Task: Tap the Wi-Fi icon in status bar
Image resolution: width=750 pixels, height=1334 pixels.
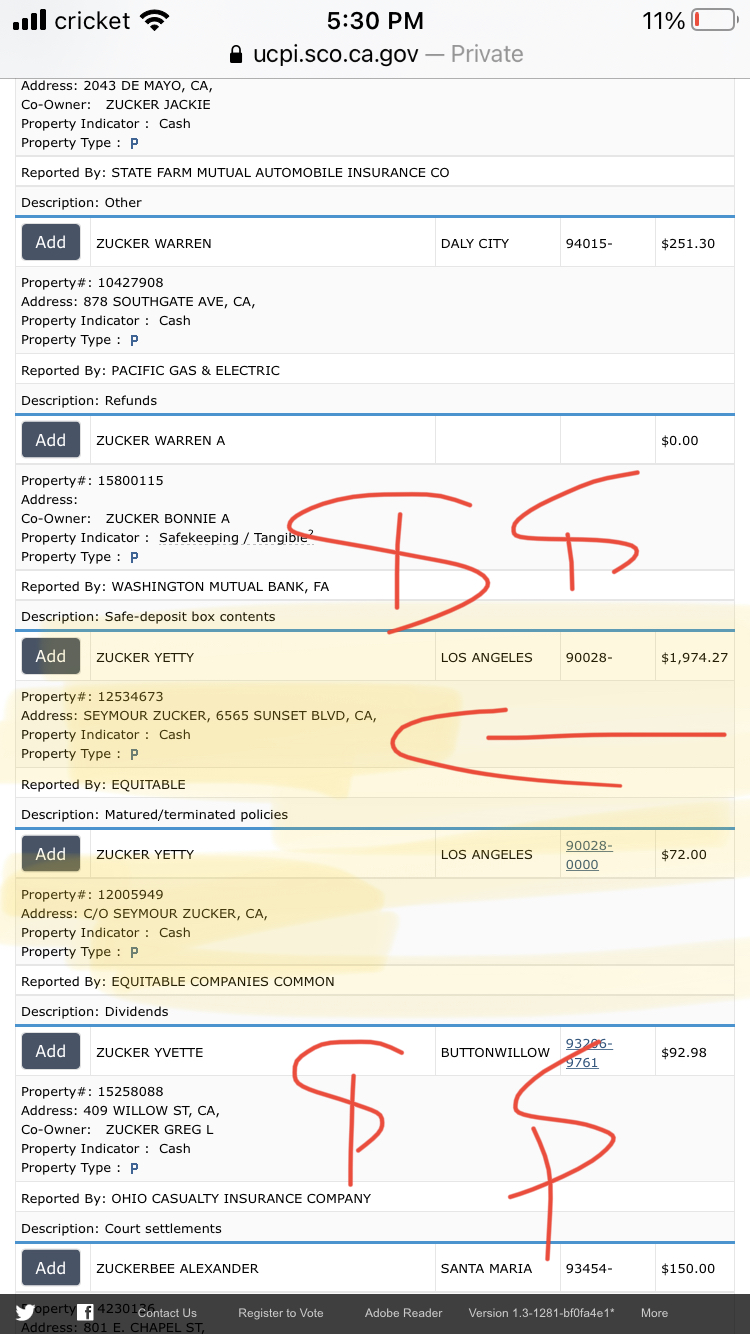Action: coord(155,20)
